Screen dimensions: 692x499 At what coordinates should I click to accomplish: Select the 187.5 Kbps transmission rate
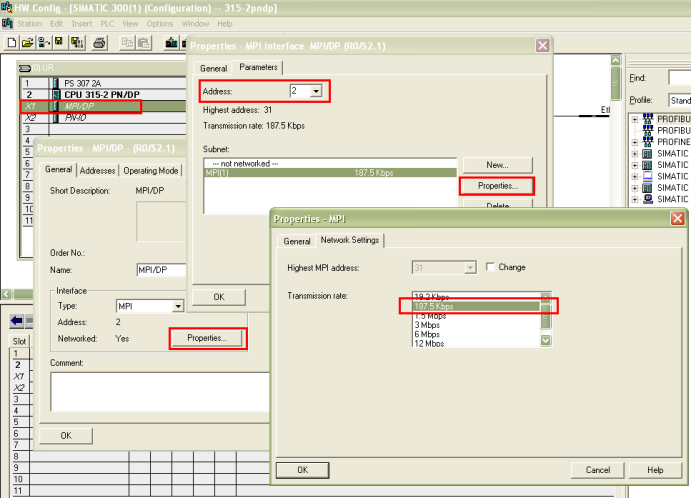[470, 306]
